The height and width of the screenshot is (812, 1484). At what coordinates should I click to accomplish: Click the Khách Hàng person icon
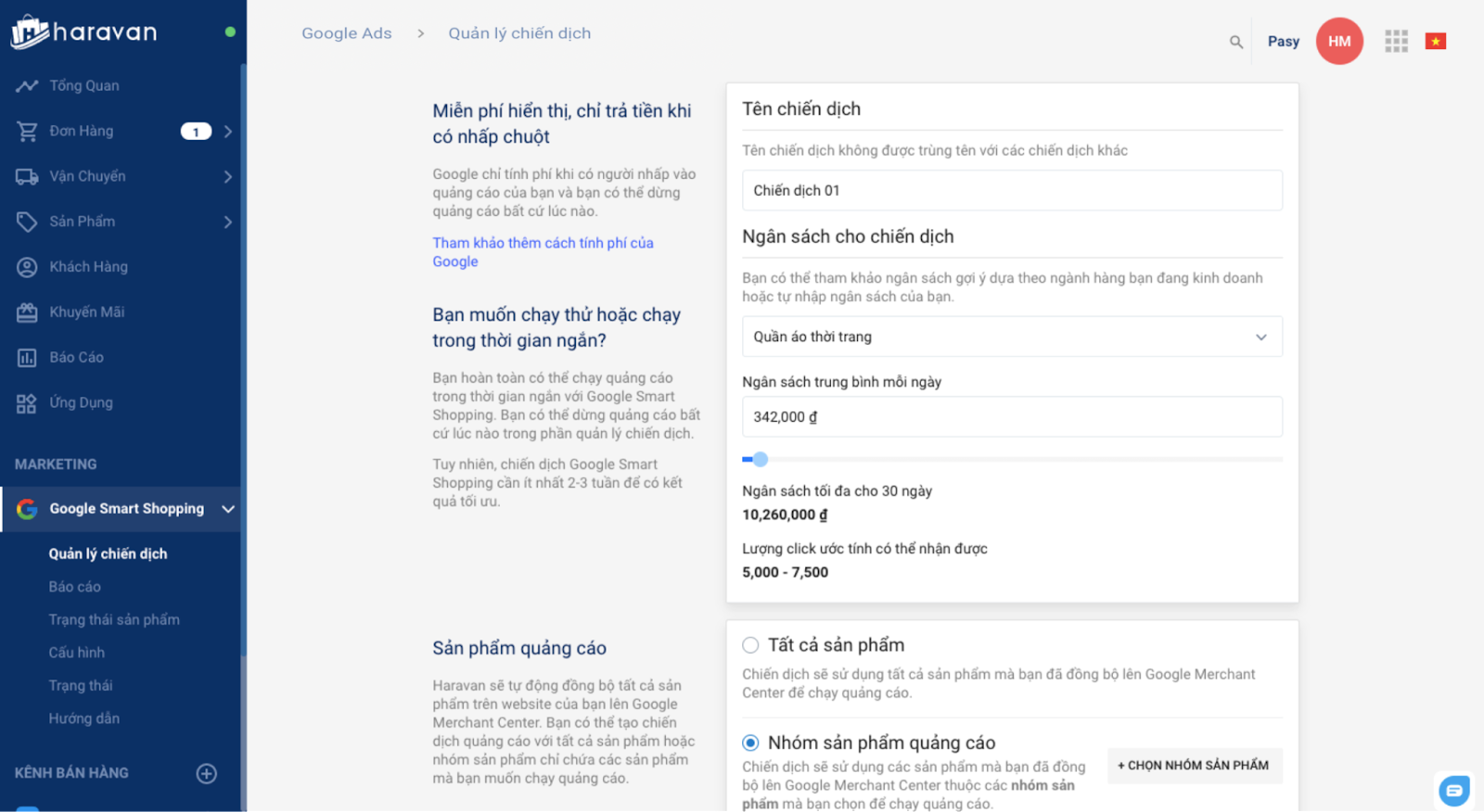[x=27, y=267]
